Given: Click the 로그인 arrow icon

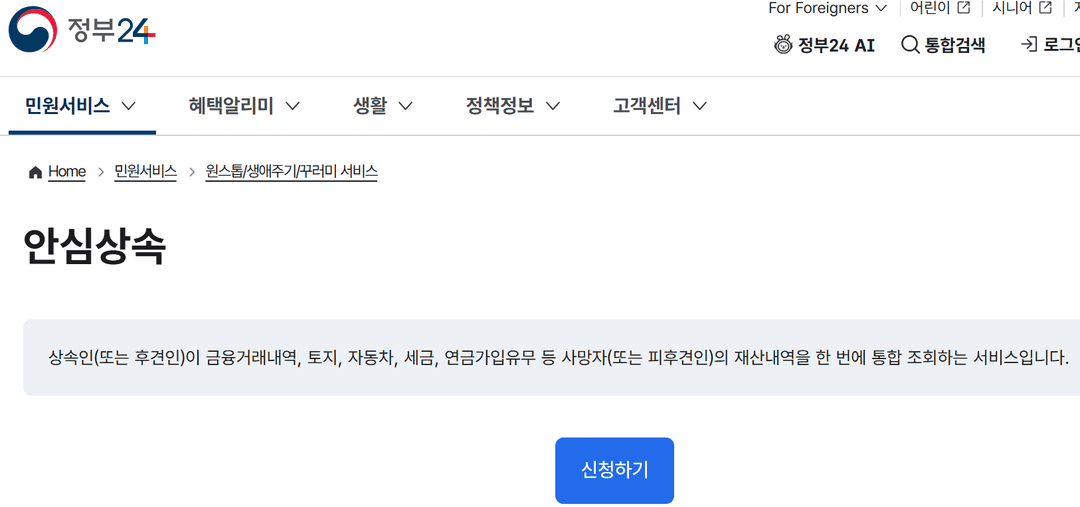Looking at the screenshot, I should (1029, 45).
